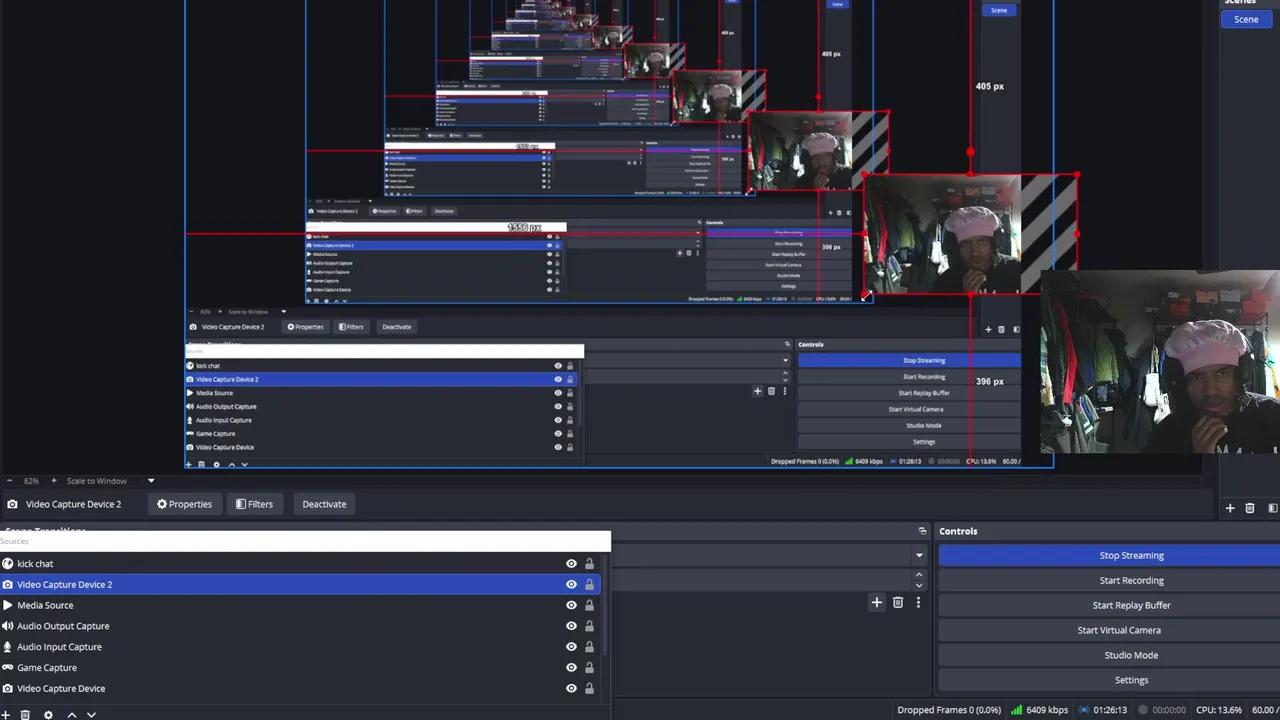The height and width of the screenshot is (720, 1280).
Task: Open transition options three-dot menu
Action: click(x=918, y=602)
